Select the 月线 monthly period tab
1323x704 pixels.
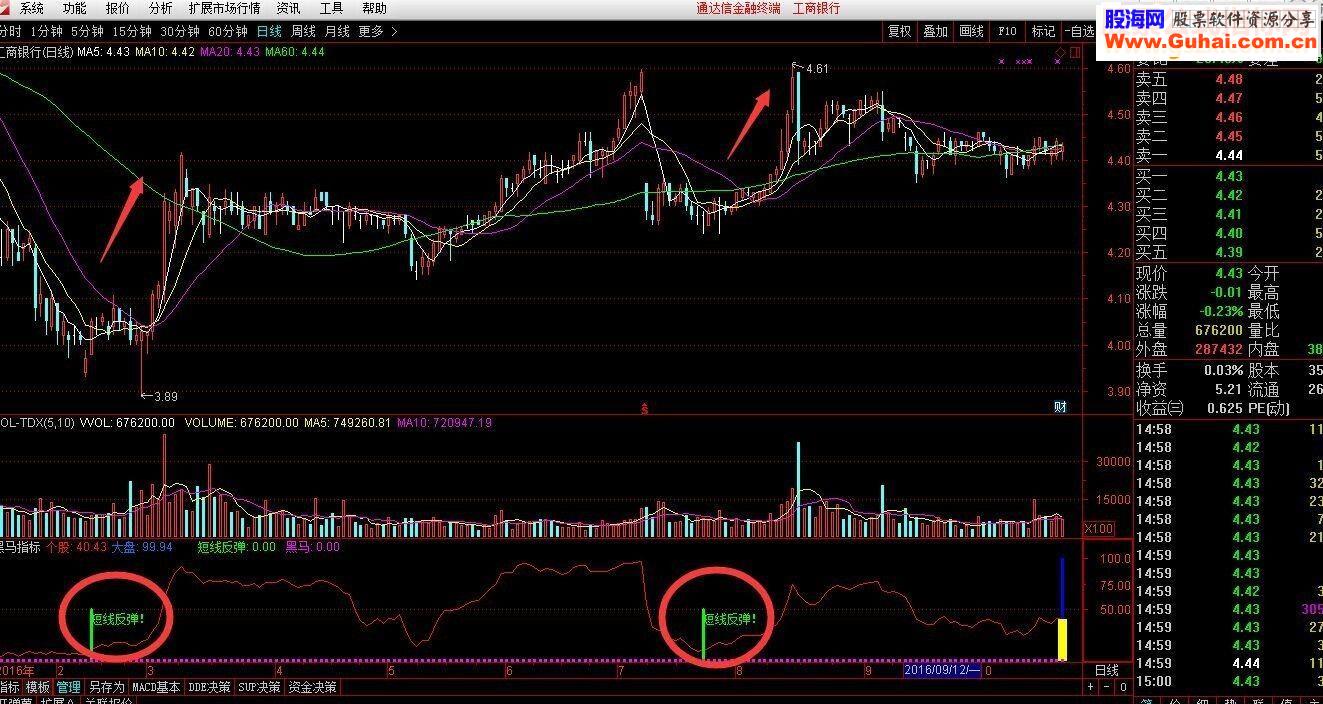[x=337, y=31]
